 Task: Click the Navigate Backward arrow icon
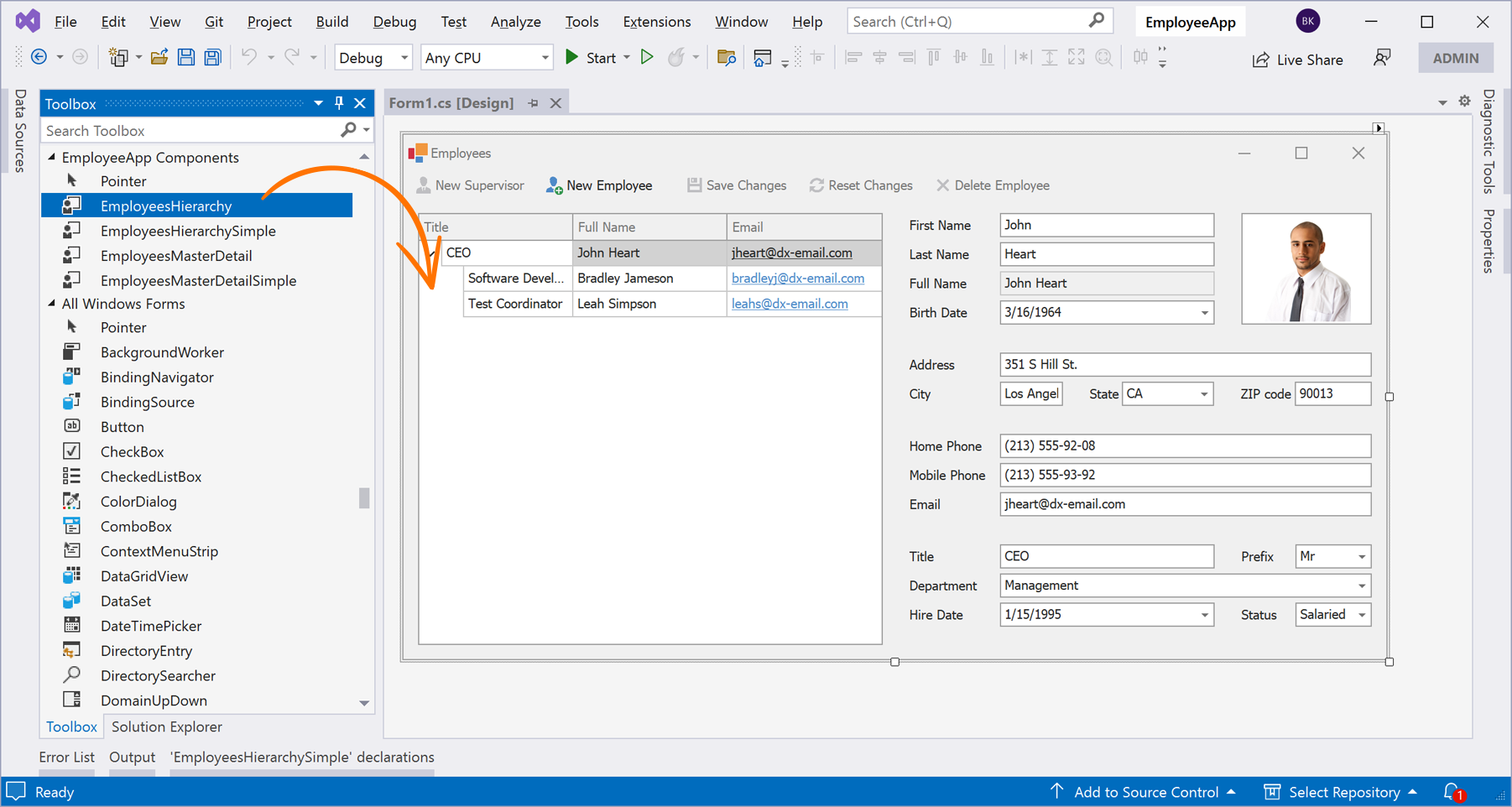click(39, 57)
